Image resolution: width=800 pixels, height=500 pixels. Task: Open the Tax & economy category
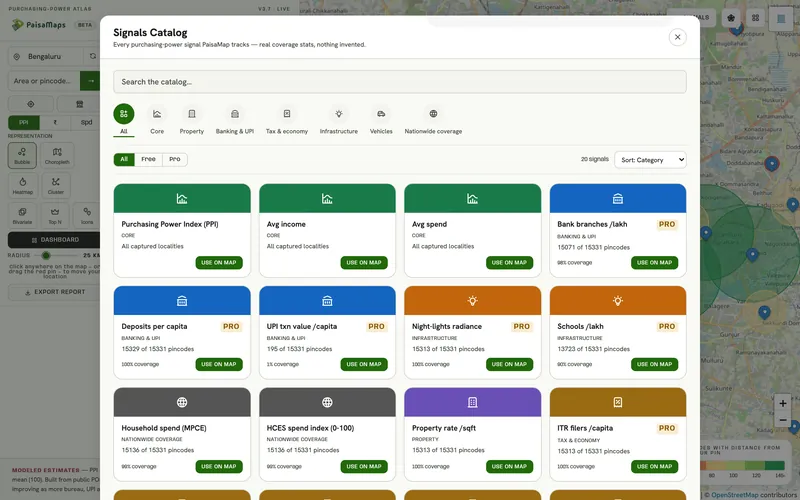(x=287, y=120)
